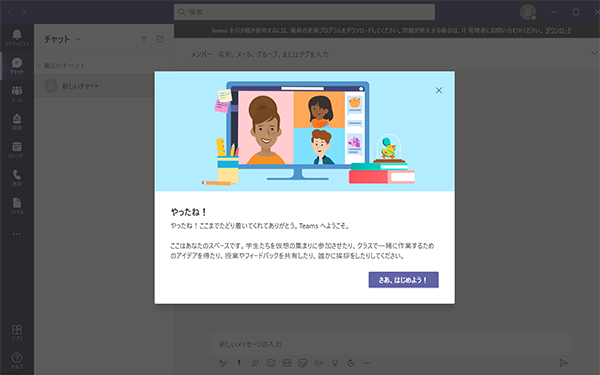The width and height of the screenshot is (600, 375).
Task: Open the Calls section in sidebar
Action: point(17,178)
